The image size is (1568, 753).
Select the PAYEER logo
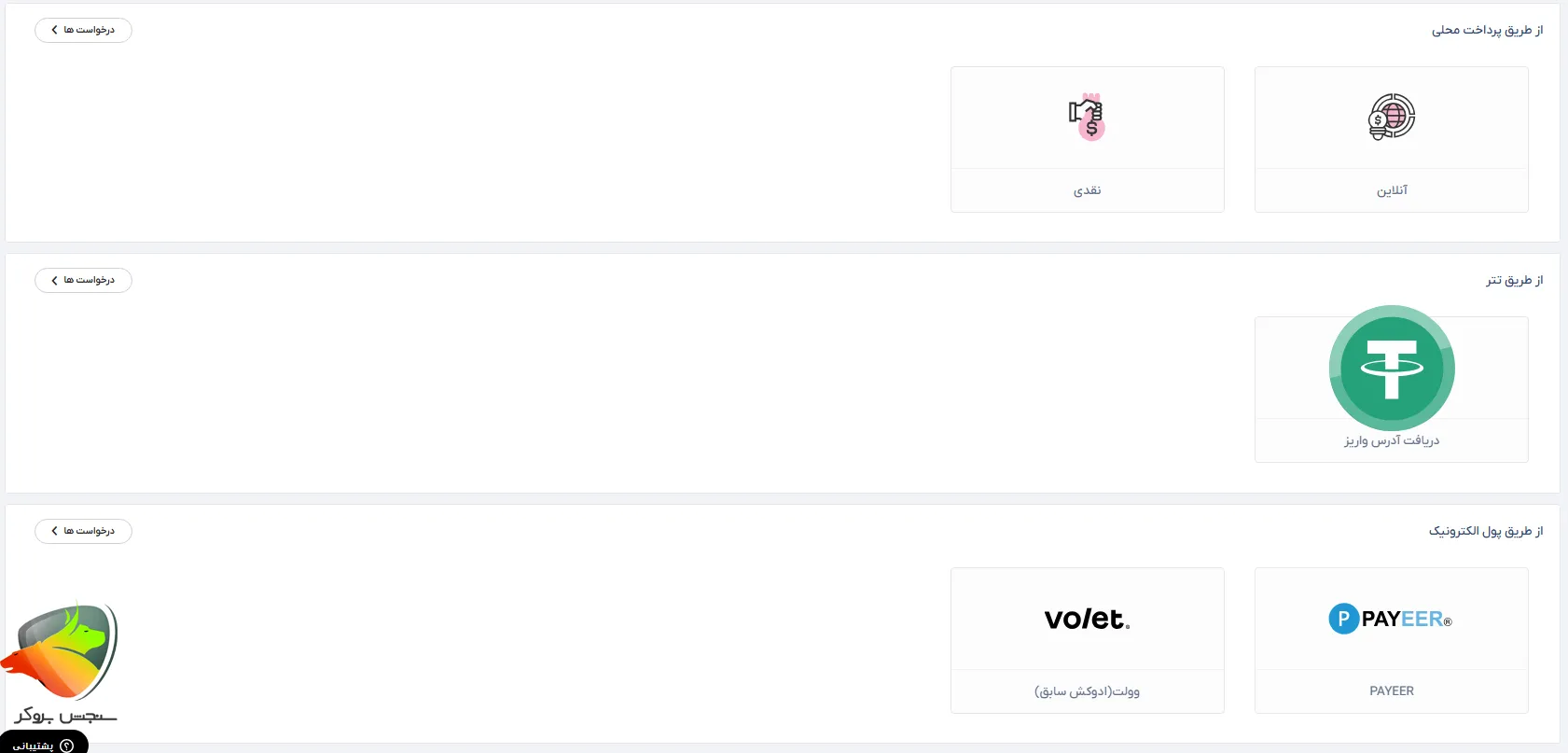point(1390,619)
